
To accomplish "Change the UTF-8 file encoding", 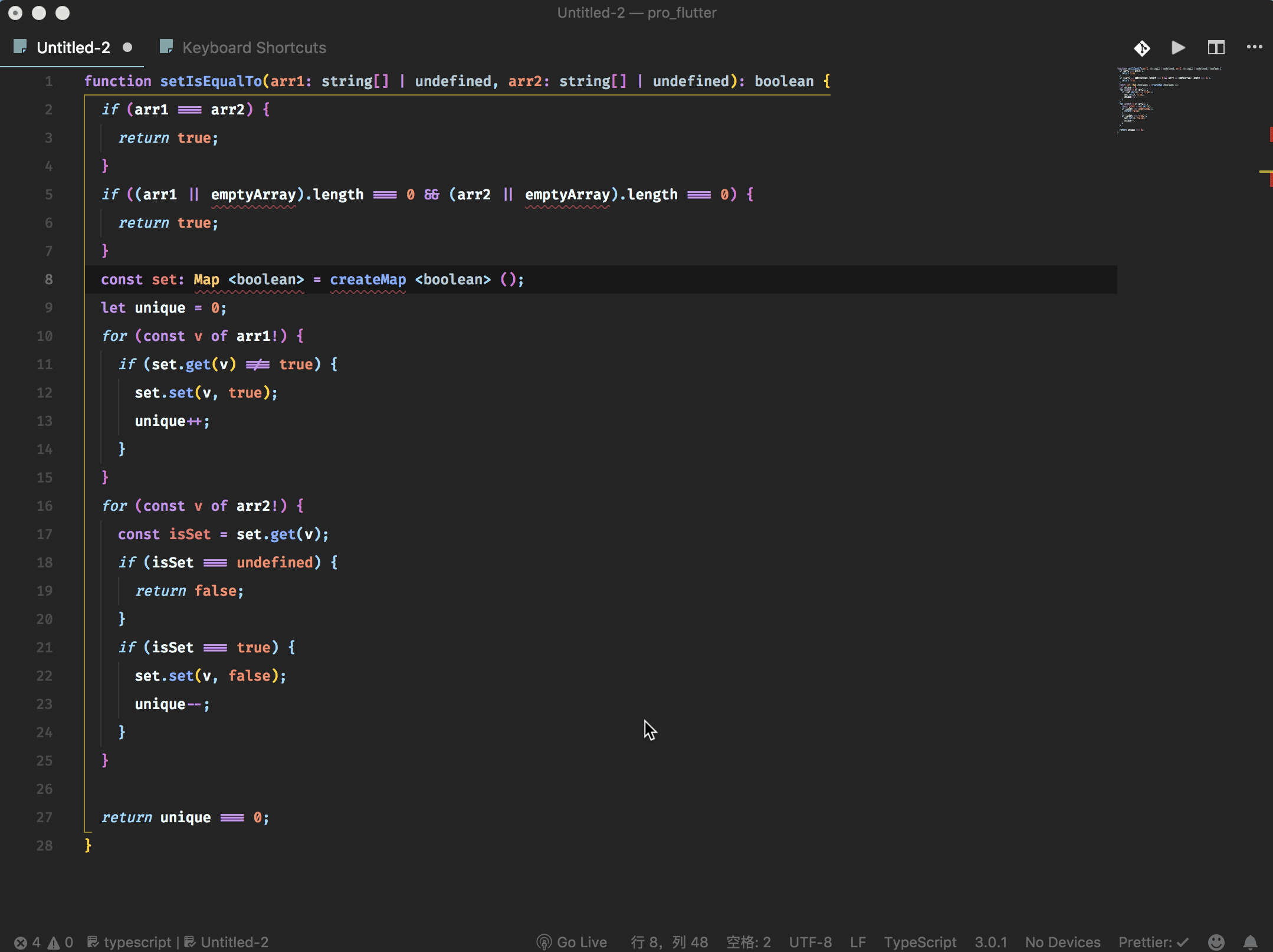I will tap(810, 942).
